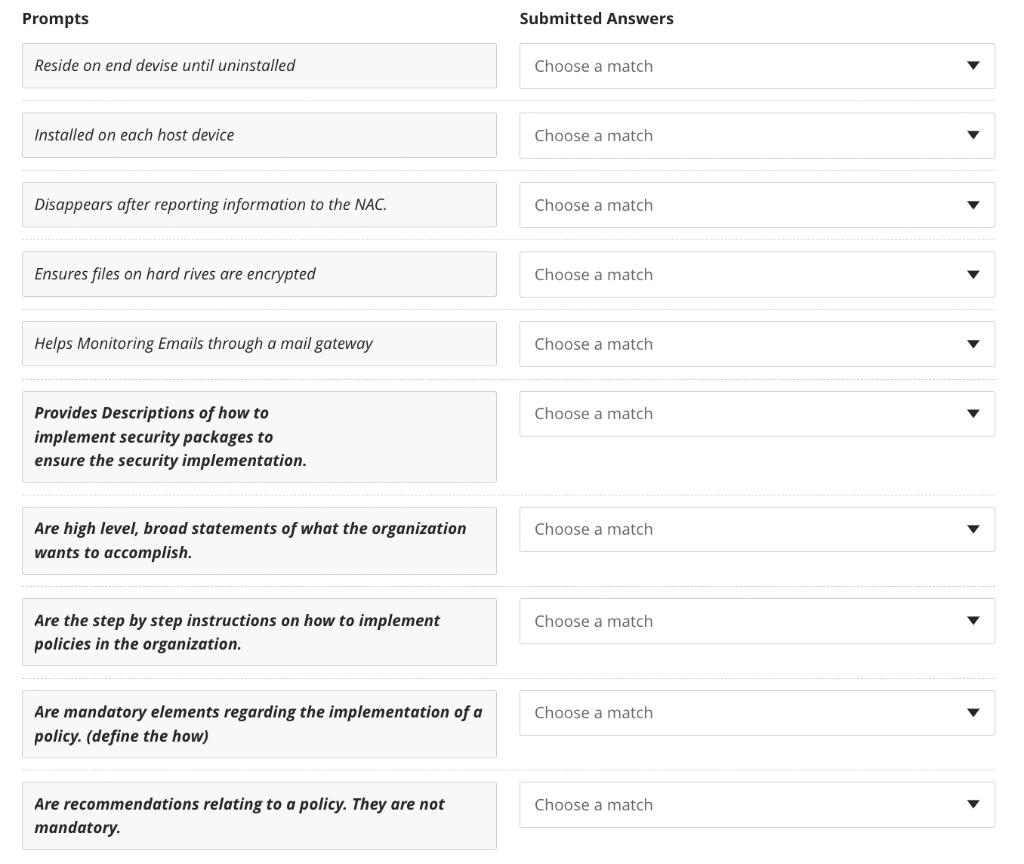Choose match for 'step by step instructions' prompt
Screen dimensions: 1024x864
pyautogui.click(x=756, y=621)
